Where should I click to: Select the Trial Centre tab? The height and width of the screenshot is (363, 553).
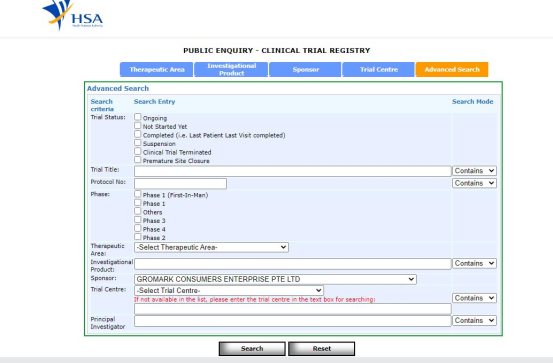coord(379,69)
